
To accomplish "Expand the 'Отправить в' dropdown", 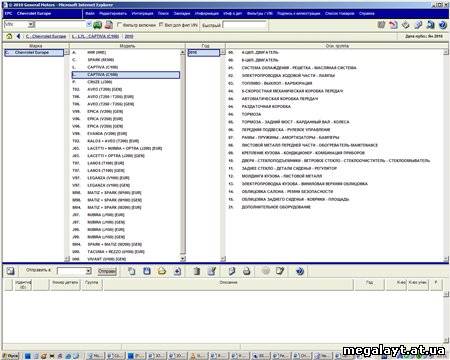I will pyautogui.click(x=88, y=271).
